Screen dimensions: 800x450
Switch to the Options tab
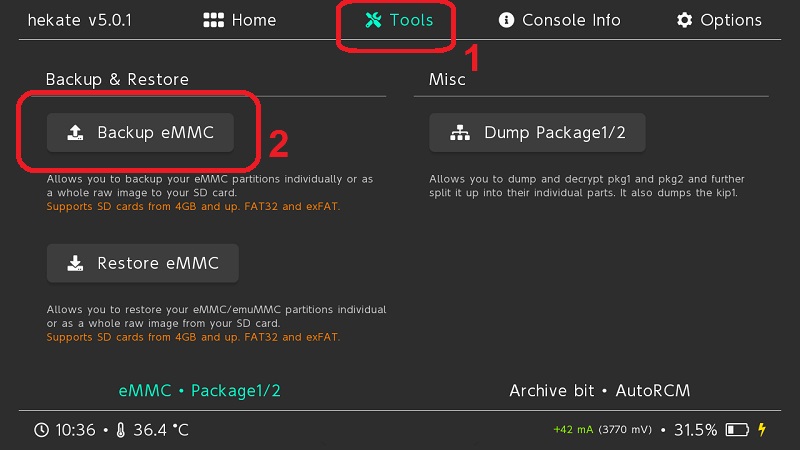(719, 20)
